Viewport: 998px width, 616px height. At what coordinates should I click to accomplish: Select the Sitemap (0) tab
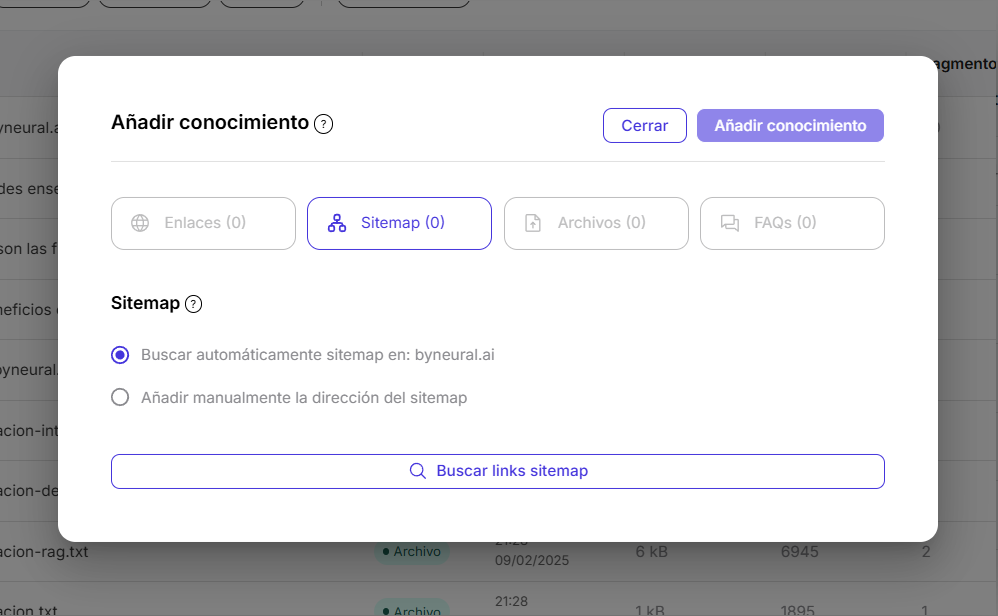point(399,223)
